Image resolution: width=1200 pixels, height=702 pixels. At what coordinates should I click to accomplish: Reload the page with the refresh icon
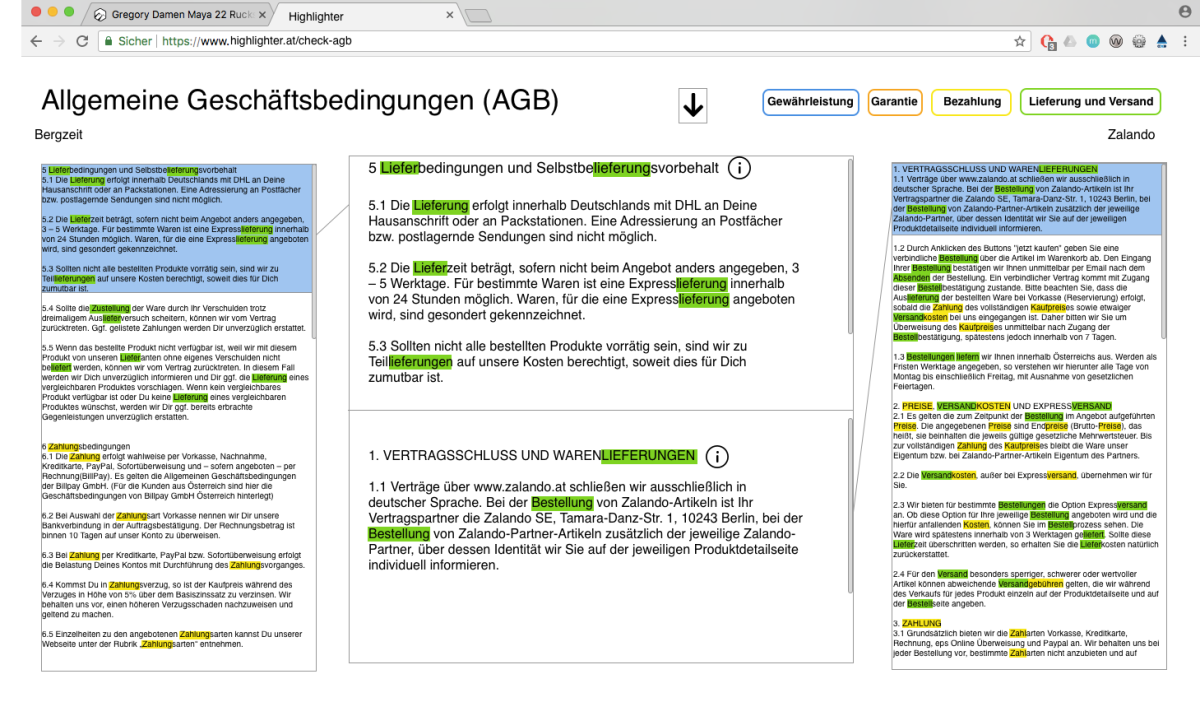[83, 42]
